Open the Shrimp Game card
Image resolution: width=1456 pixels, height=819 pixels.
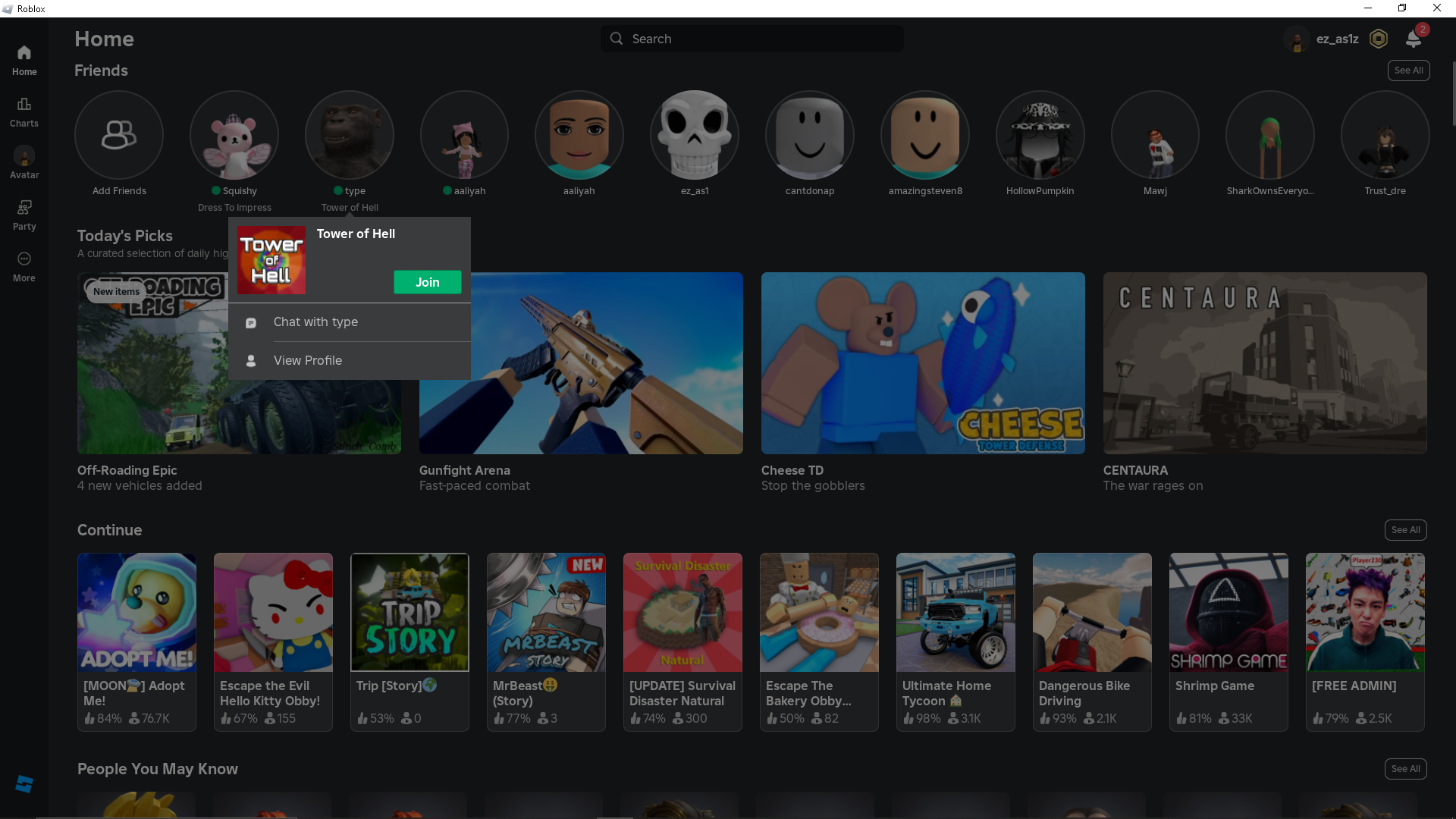tap(1228, 642)
